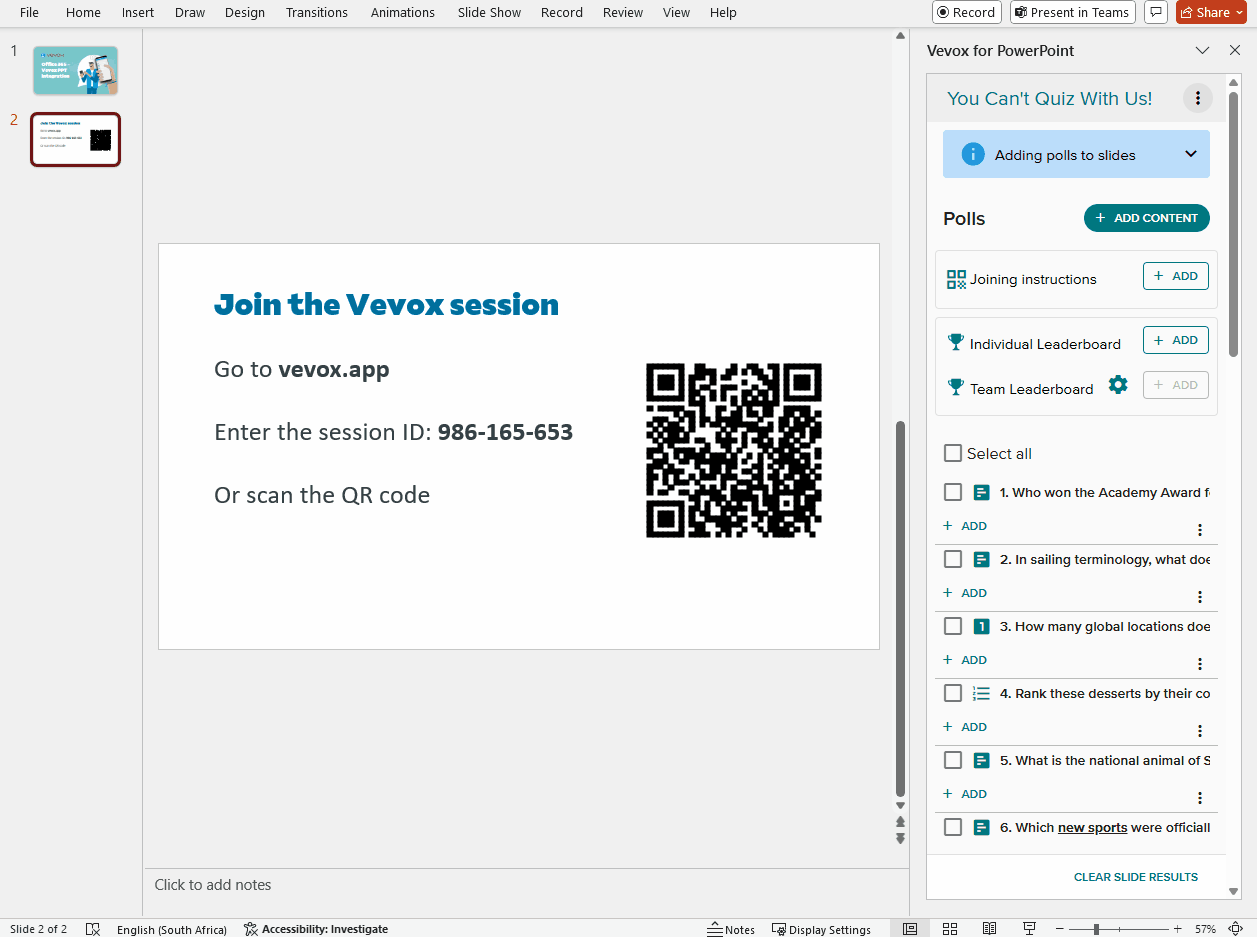Click the Individual Leaderboard trophy icon
The width and height of the screenshot is (1257, 937).
pyautogui.click(x=956, y=343)
